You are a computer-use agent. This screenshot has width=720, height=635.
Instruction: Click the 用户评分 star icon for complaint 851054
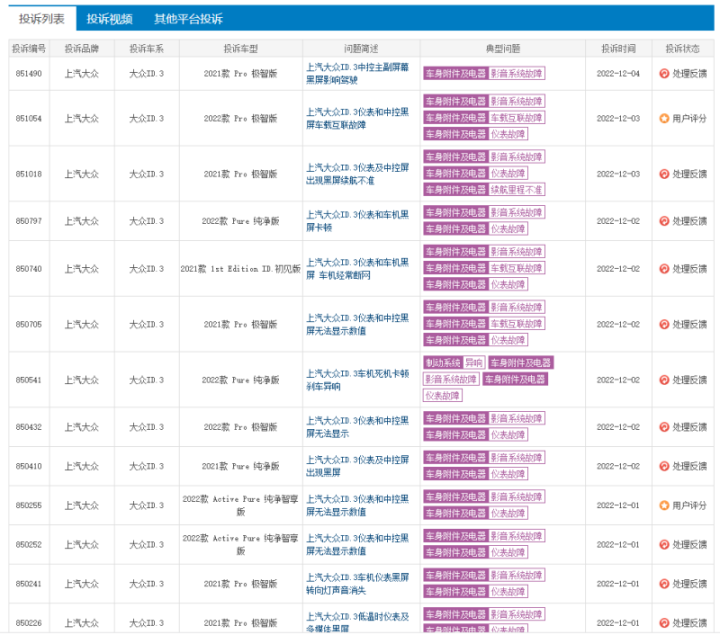(x=664, y=118)
